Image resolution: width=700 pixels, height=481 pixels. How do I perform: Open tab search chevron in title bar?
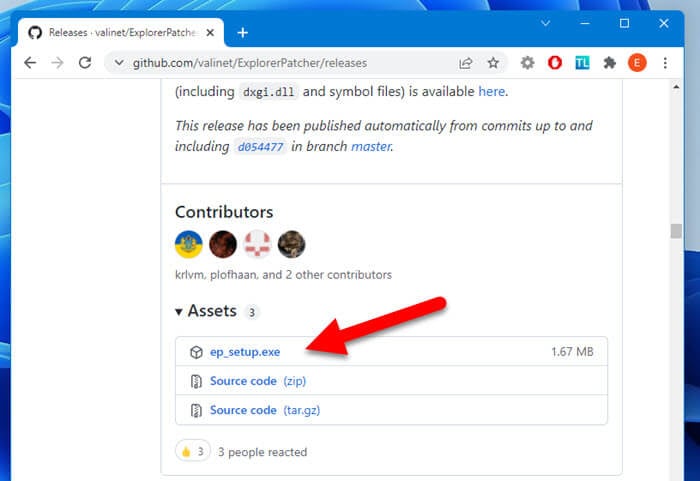(546, 23)
